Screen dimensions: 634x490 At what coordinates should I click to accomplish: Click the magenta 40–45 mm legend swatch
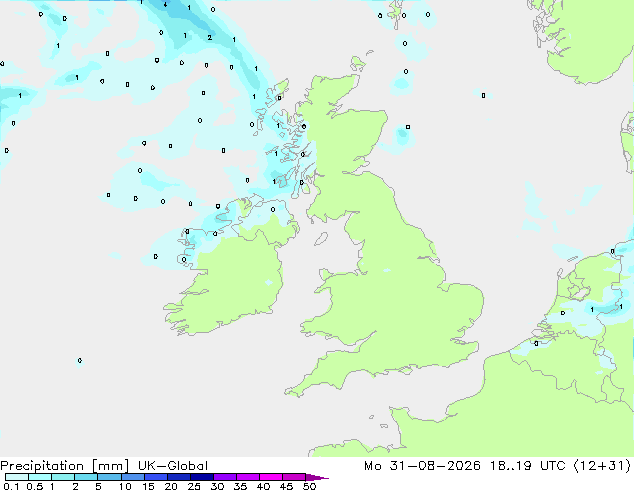click(271, 477)
